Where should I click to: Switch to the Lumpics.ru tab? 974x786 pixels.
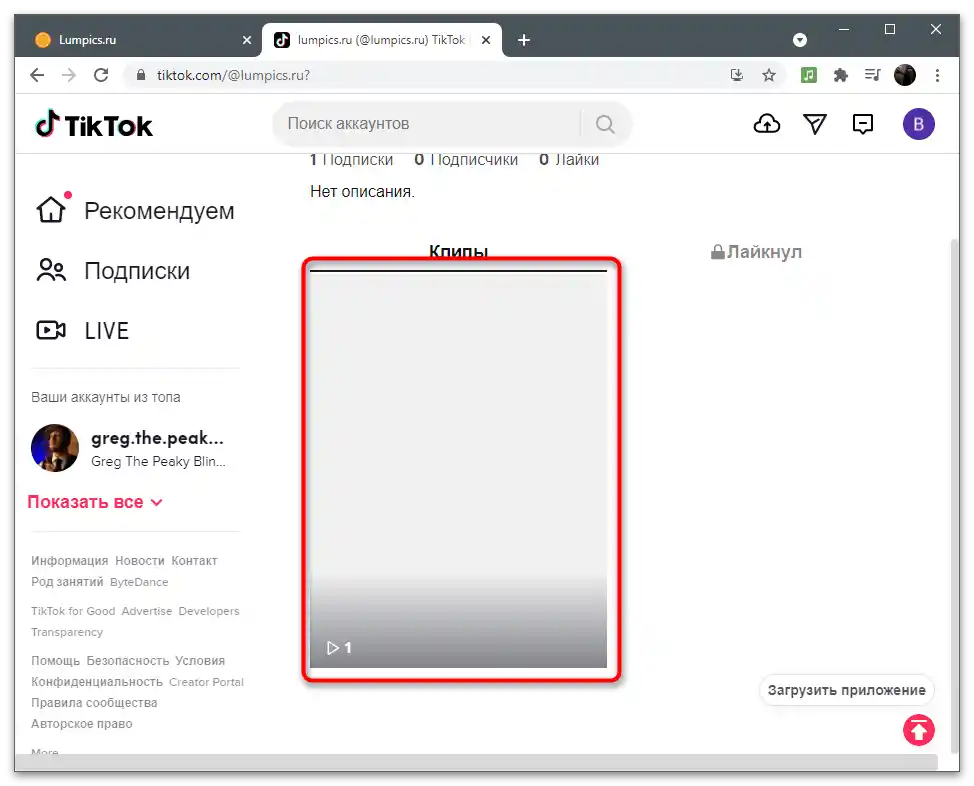[142, 40]
